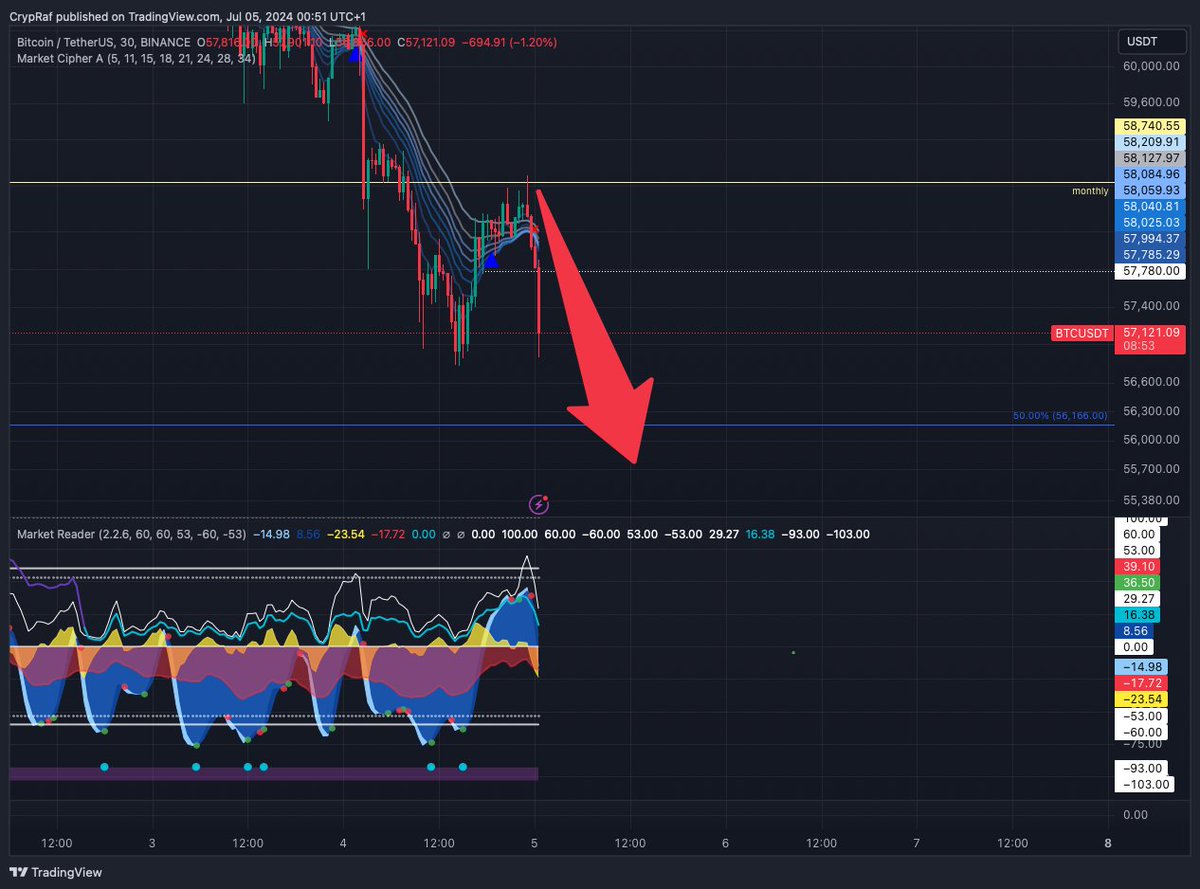Select the monthly level label
Viewport: 1200px width, 889px height.
pos(1089,191)
